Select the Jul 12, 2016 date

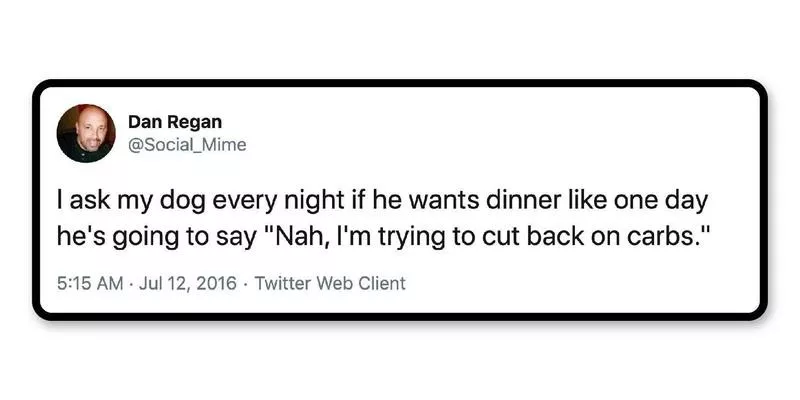188,283
